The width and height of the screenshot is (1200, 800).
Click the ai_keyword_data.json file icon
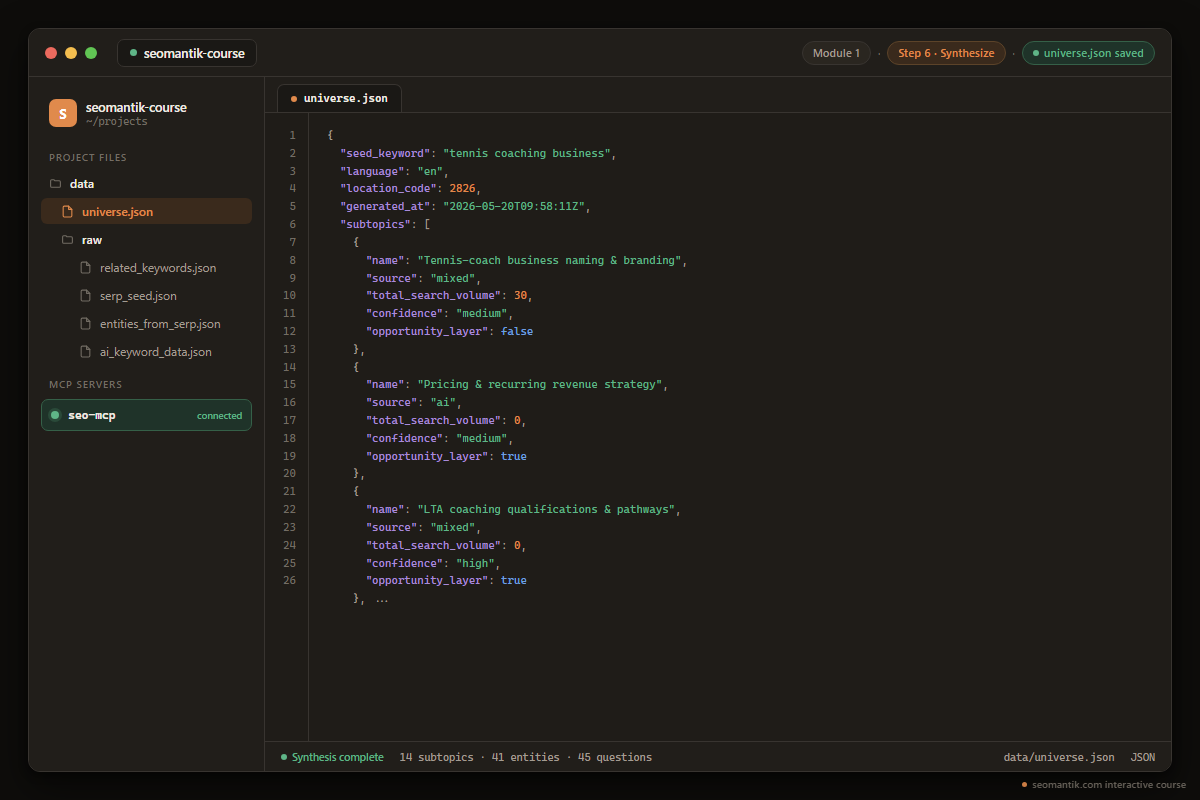[85, 352]
